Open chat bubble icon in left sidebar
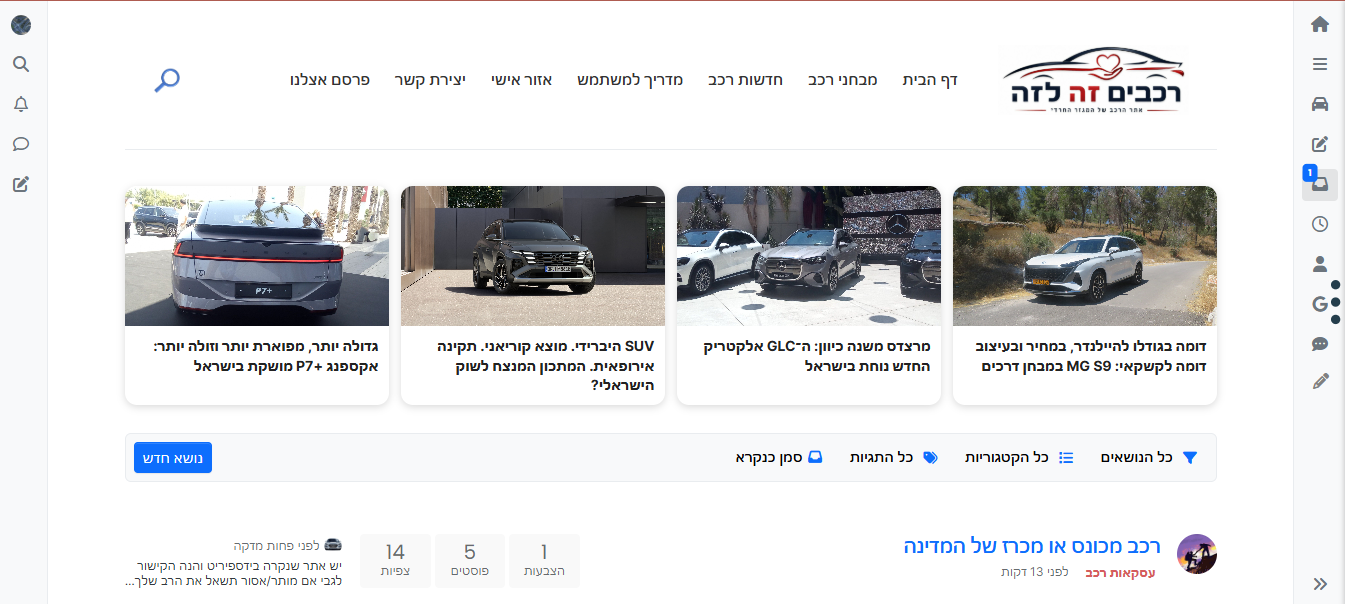Screen dimensions: 1345x604 pyautogui.click(x=21, y=144)
